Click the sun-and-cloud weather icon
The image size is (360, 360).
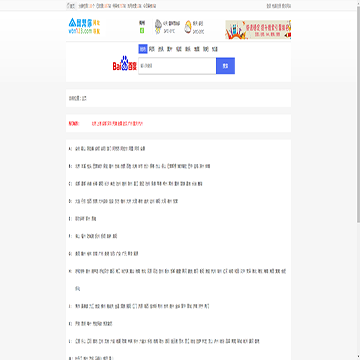(x=188, y=27)
